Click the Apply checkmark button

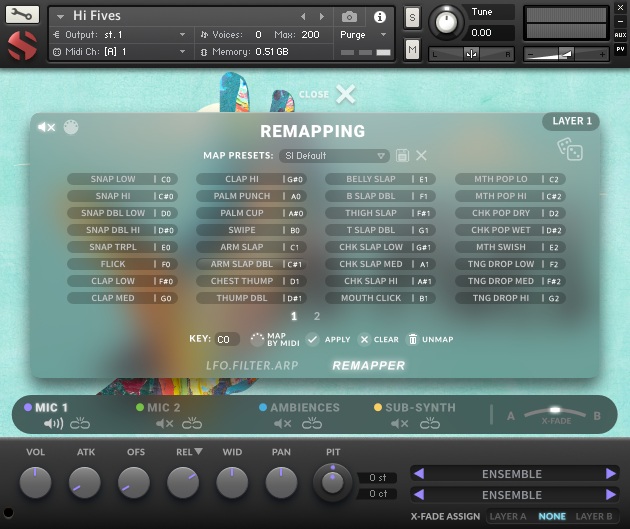coord(312,339)
